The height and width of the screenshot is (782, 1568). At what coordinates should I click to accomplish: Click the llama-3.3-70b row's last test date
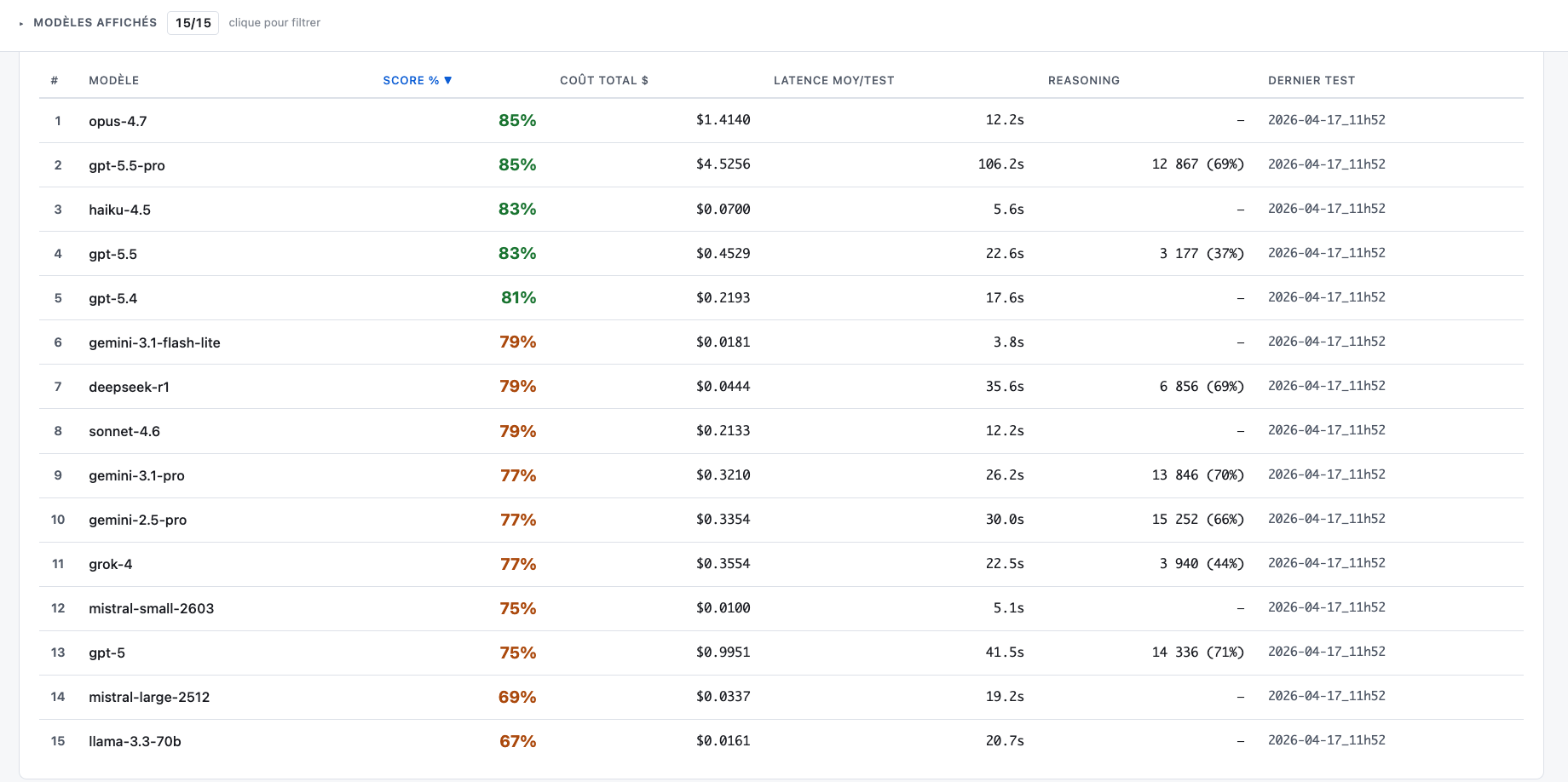1327,740
